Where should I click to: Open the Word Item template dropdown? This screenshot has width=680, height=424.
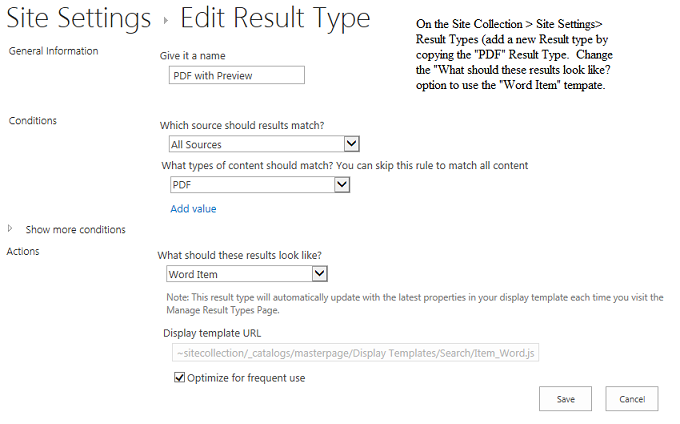pyautogui.click(x=246, y=274)
